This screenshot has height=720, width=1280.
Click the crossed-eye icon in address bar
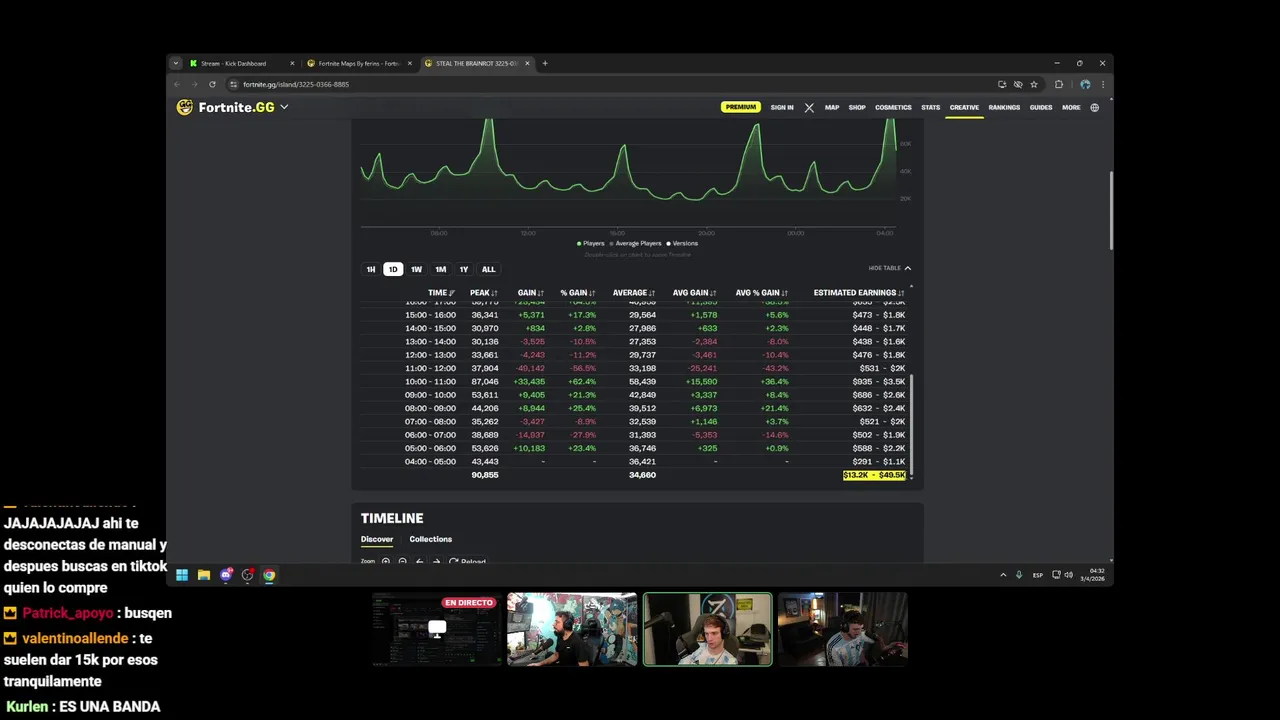click(x=1018, y=84)
